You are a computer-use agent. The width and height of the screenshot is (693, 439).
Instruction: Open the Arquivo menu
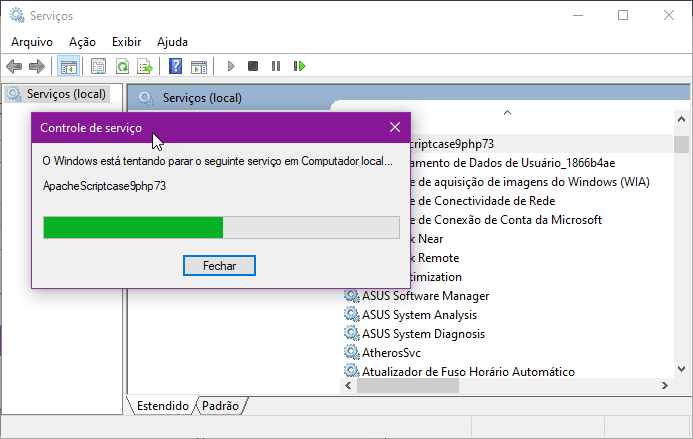point(32,42)
